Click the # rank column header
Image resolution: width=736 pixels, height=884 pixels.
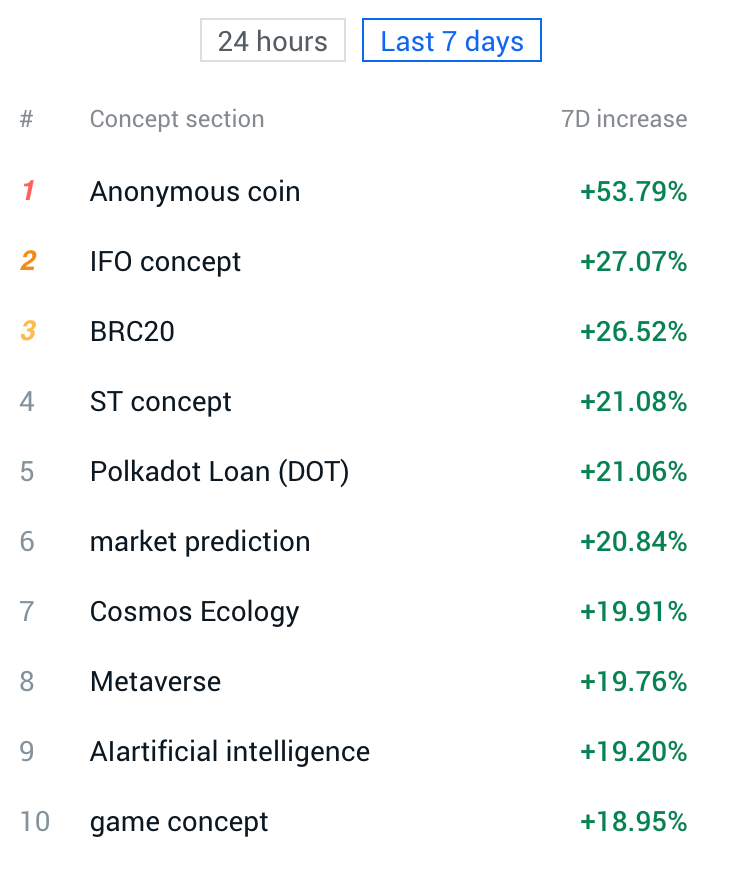(27, 119)
